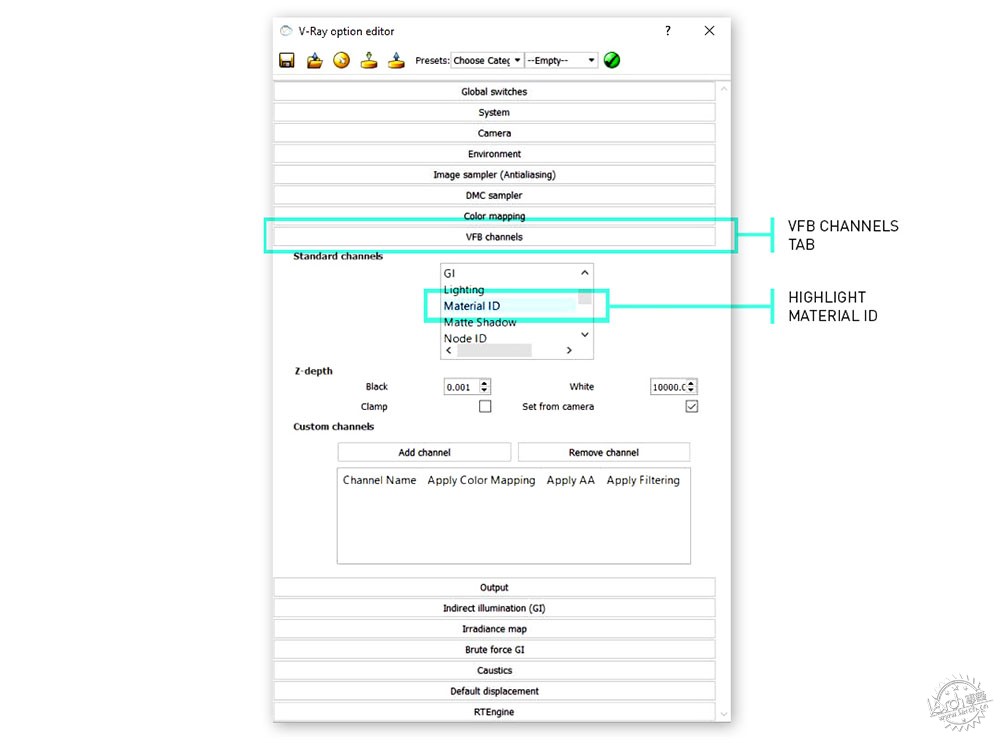Expand the Image sampler (Antialiasing) rollout
This screenshot has height=743, width=1000.
494,175
